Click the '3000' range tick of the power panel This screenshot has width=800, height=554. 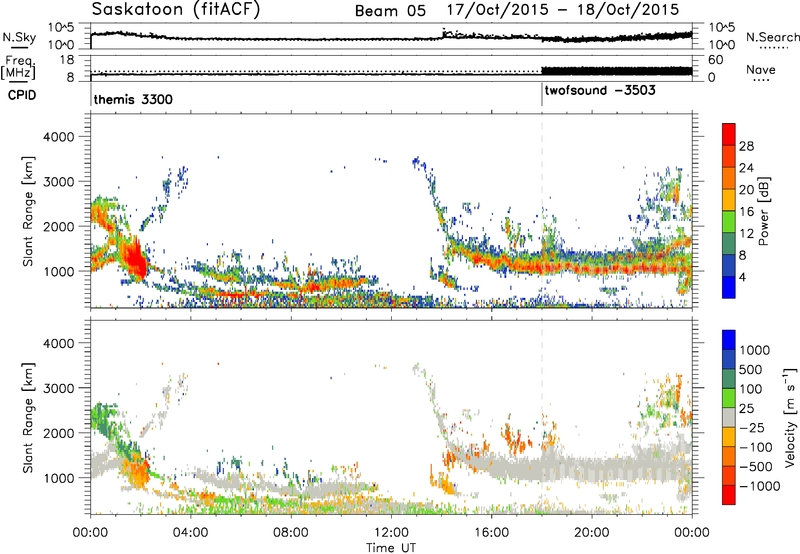click(58, 182)
